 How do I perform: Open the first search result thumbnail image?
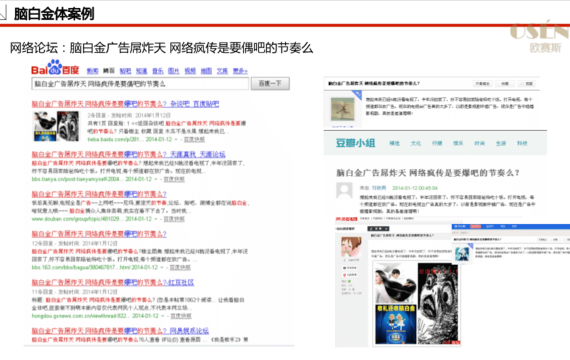click(56, 127)
